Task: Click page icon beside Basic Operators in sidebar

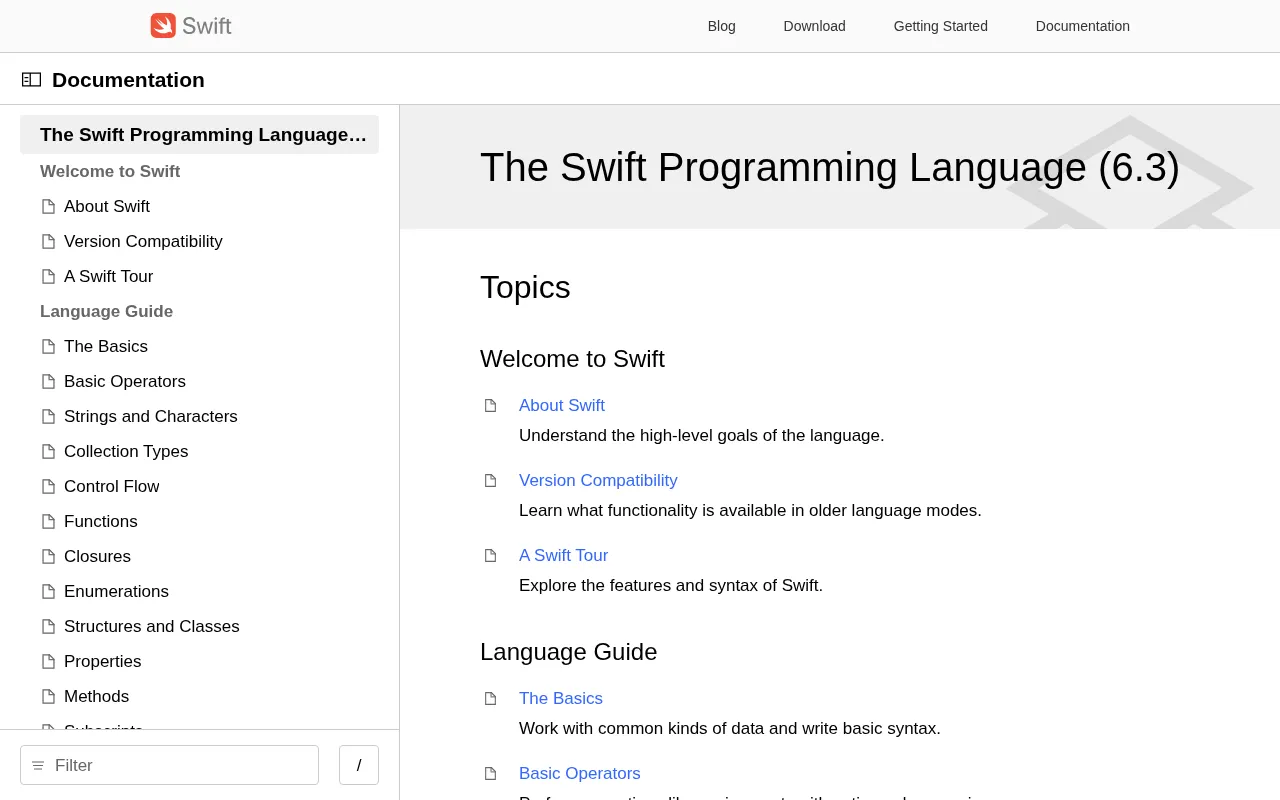Action: 48,382
